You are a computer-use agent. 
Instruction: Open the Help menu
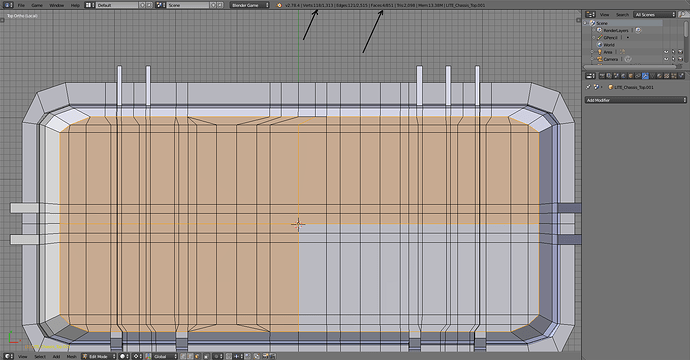coord(75,5)
